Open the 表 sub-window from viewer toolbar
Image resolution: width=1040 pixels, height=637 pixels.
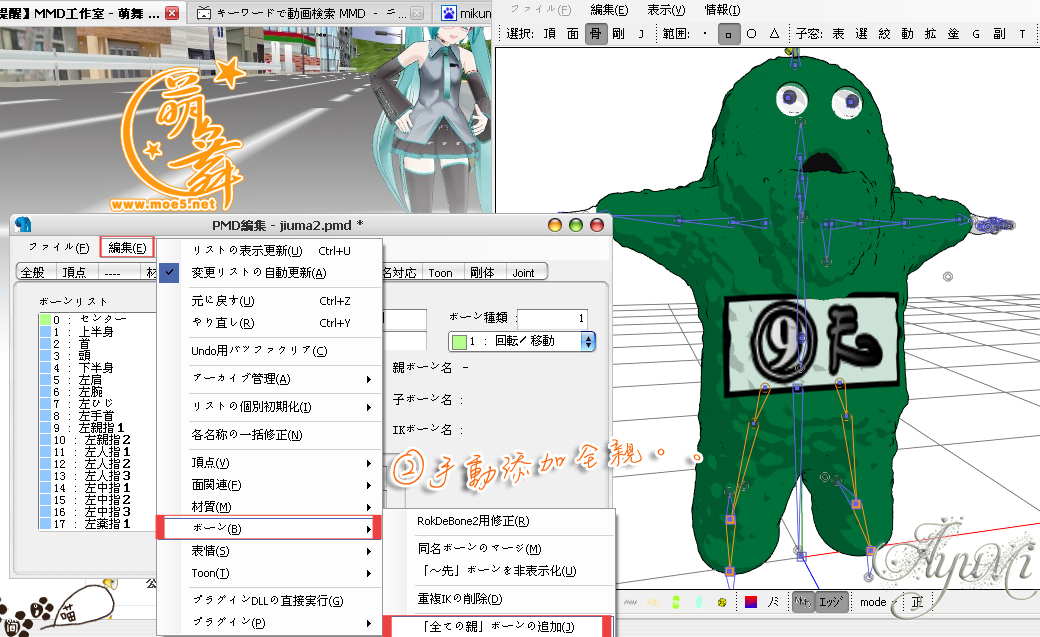[x=838, y=33]
